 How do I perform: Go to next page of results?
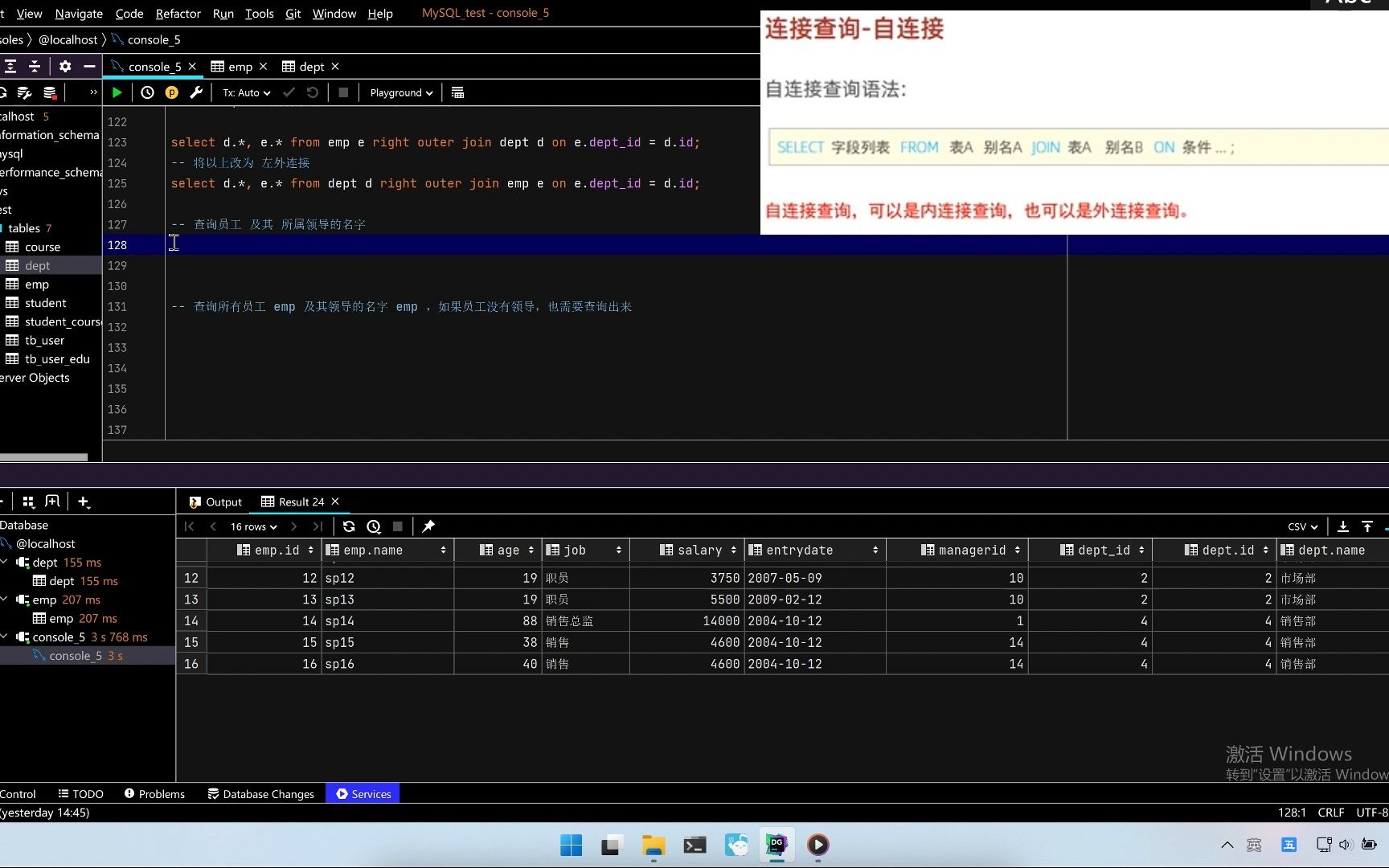tap(293, 526)
